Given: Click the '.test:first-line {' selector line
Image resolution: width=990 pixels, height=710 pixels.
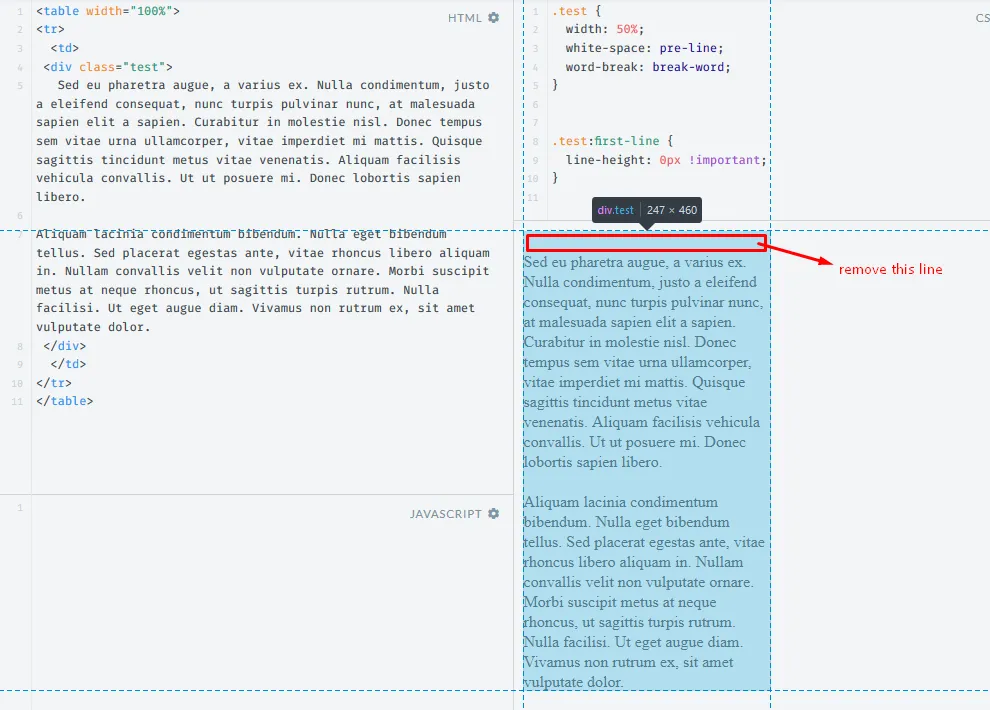Looking at the screenshot, I should coord(612,141).
